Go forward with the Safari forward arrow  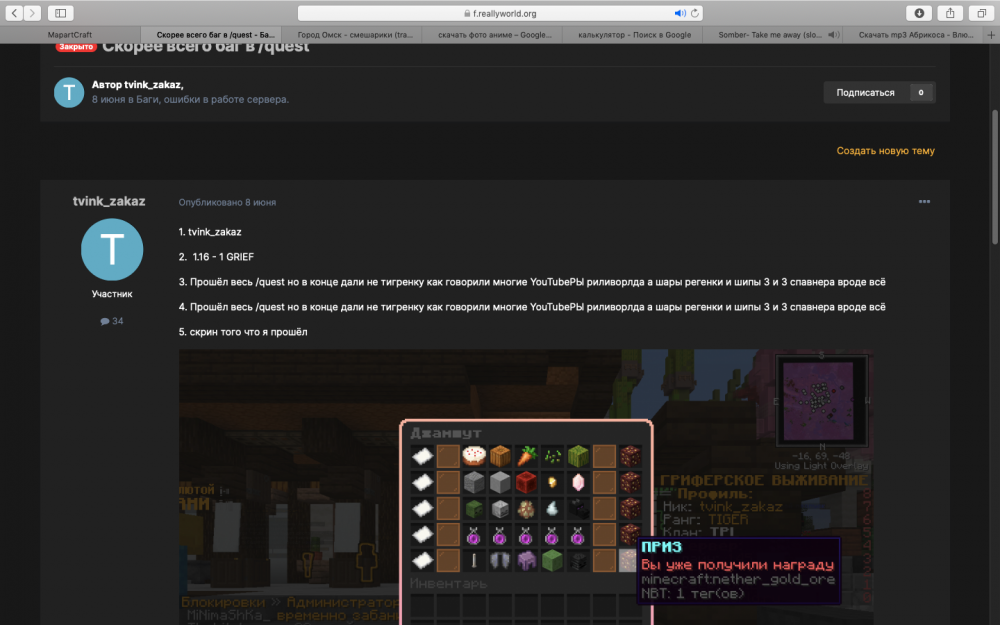[x=32, y=13]
